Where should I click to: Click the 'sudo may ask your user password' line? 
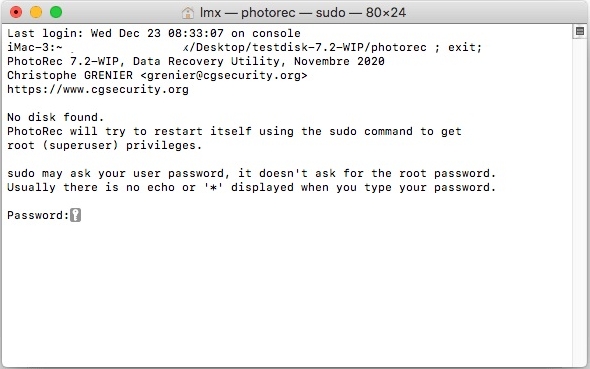pos(251,173)
